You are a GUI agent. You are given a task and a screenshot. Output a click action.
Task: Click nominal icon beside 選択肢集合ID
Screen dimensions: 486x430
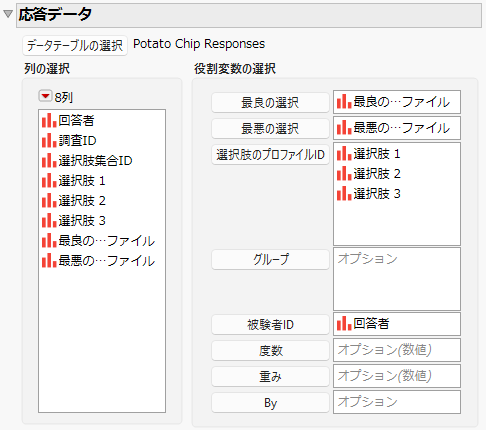click(x=49, y=160)
